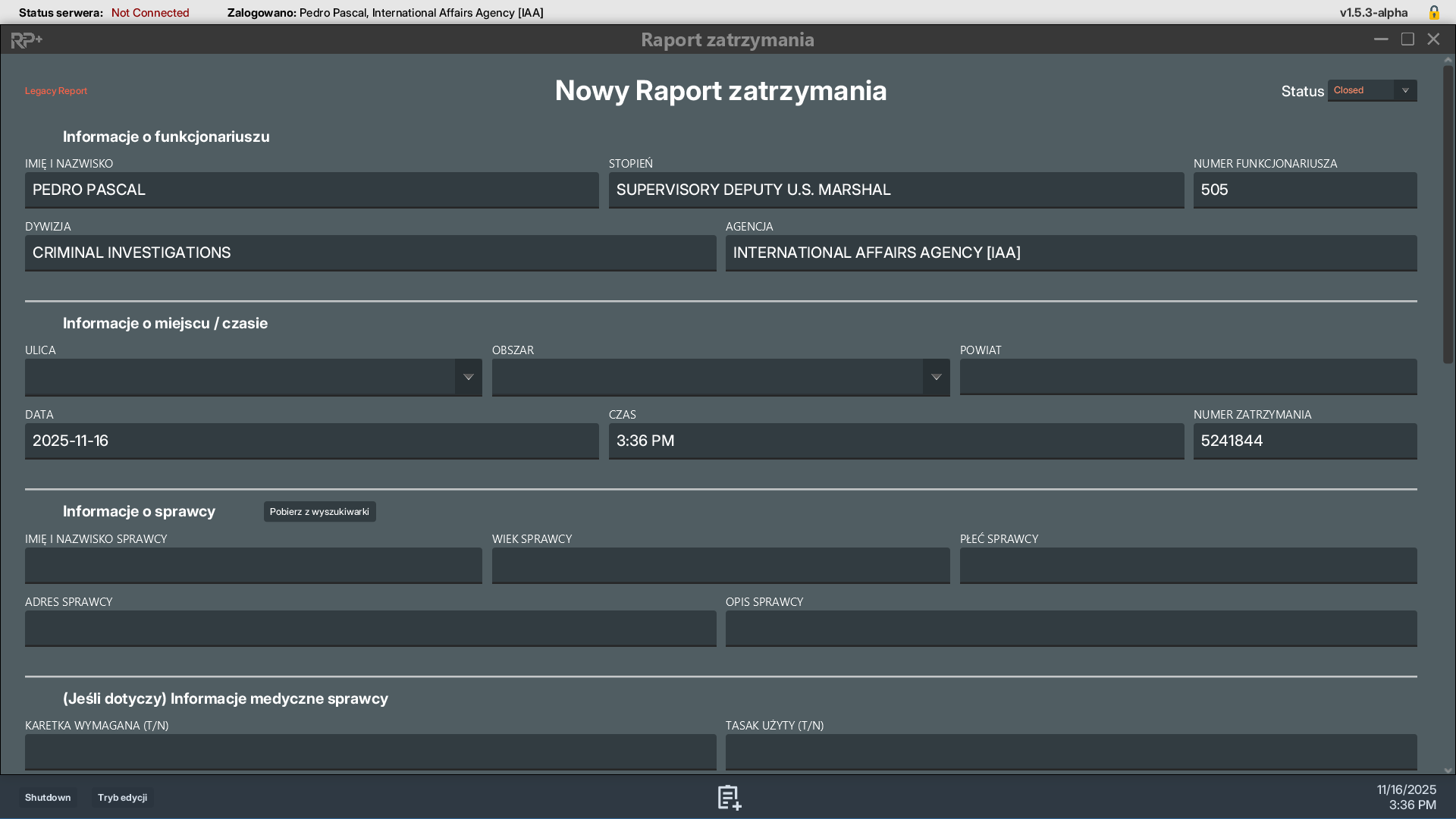Maximize the Raport zatrzymania window
Screen dimensions: 1456x819
pos(1407,39)
